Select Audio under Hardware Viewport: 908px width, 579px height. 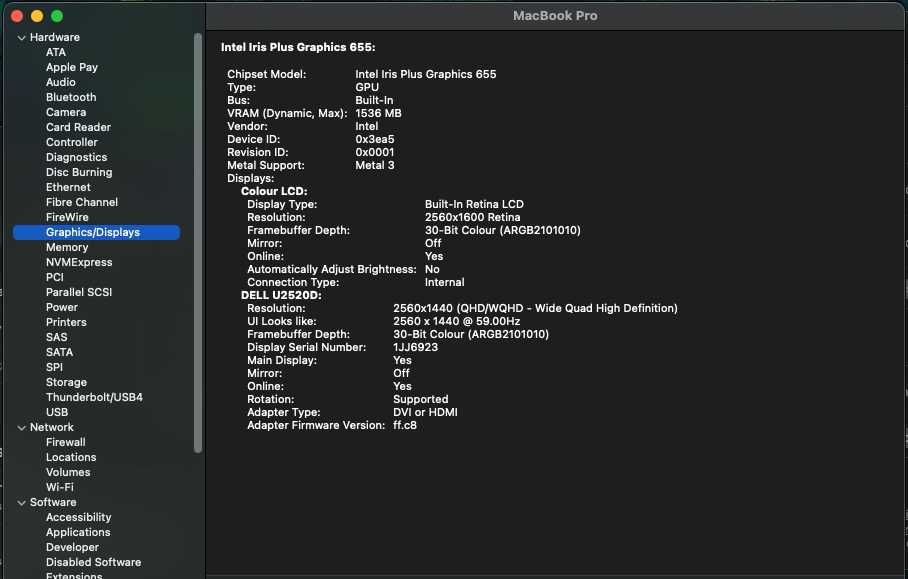pyautogui.click(x=60, y=82)
